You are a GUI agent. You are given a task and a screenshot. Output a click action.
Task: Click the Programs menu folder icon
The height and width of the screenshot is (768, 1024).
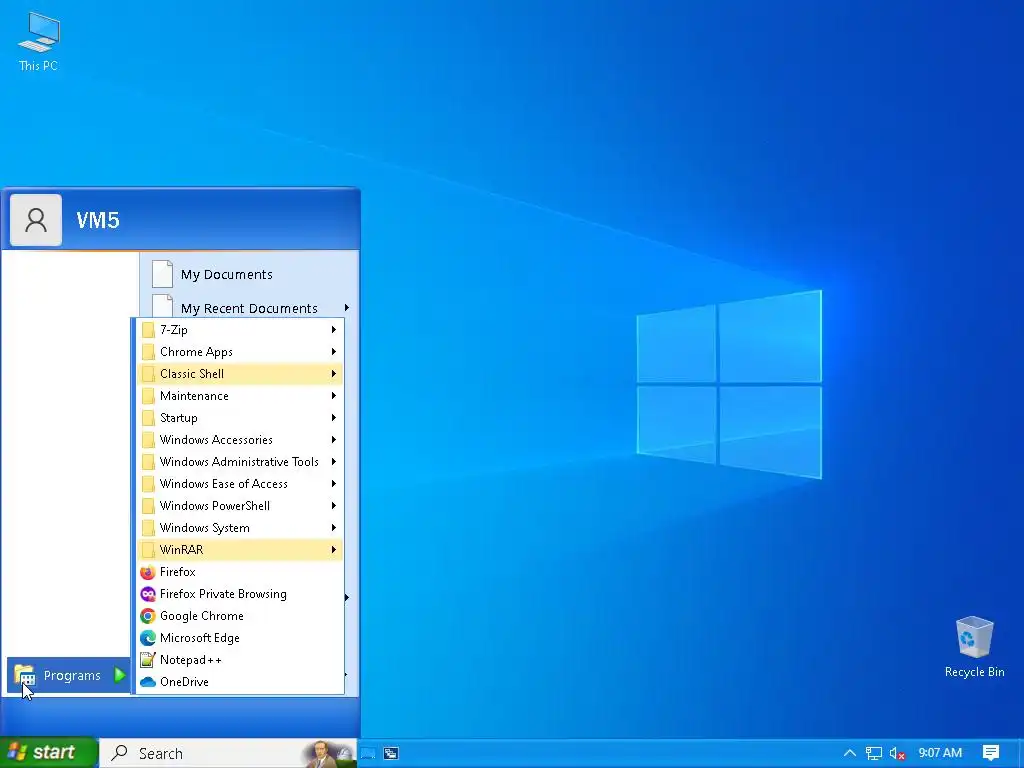pyautogui.click(x=25, y=675)
